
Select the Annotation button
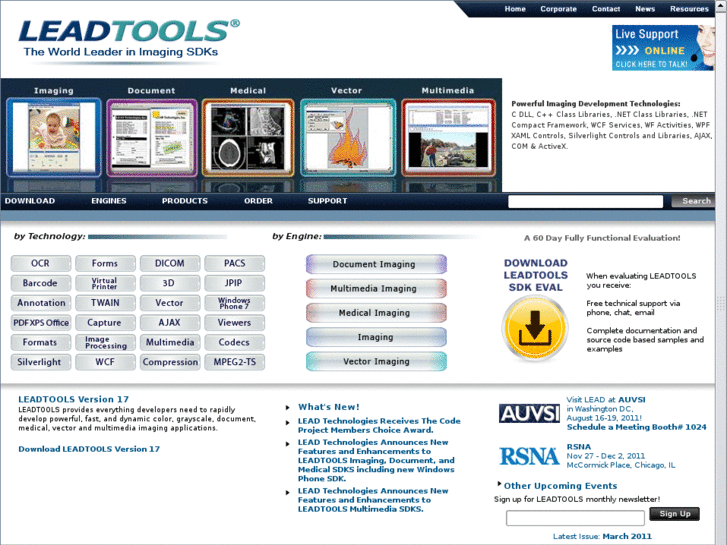tap(41, 303)
